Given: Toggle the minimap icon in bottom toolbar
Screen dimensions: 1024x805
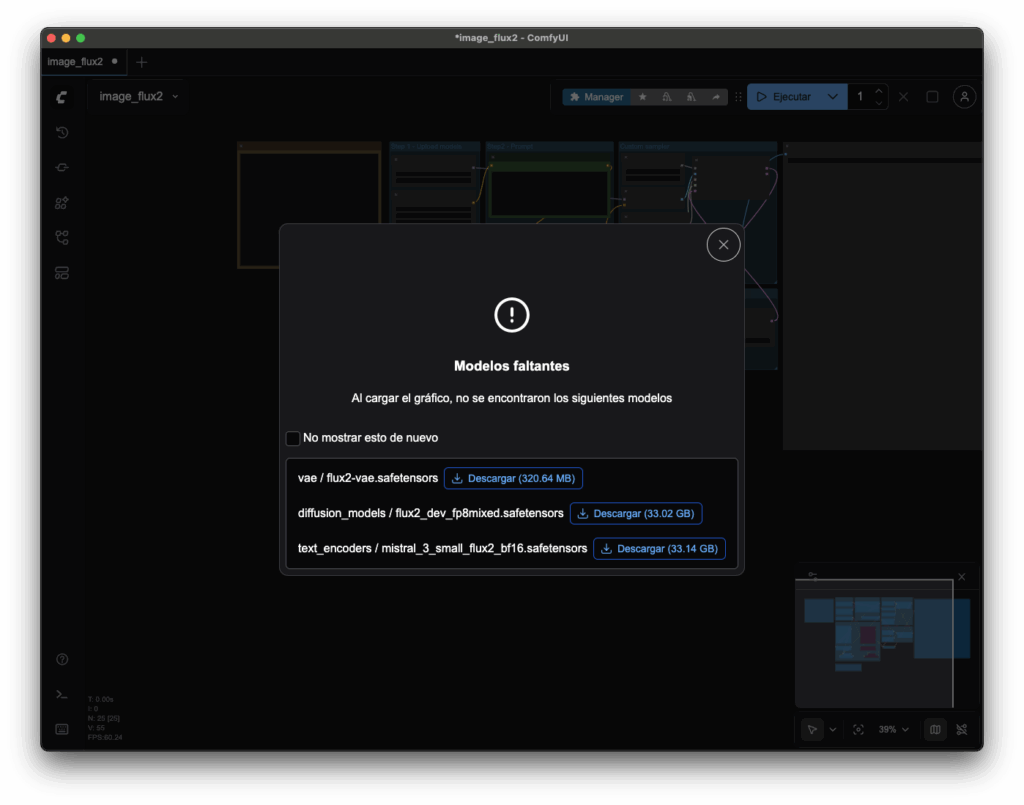Looking at the screenshot, I should pyautogui.click(x=934, y=729).
